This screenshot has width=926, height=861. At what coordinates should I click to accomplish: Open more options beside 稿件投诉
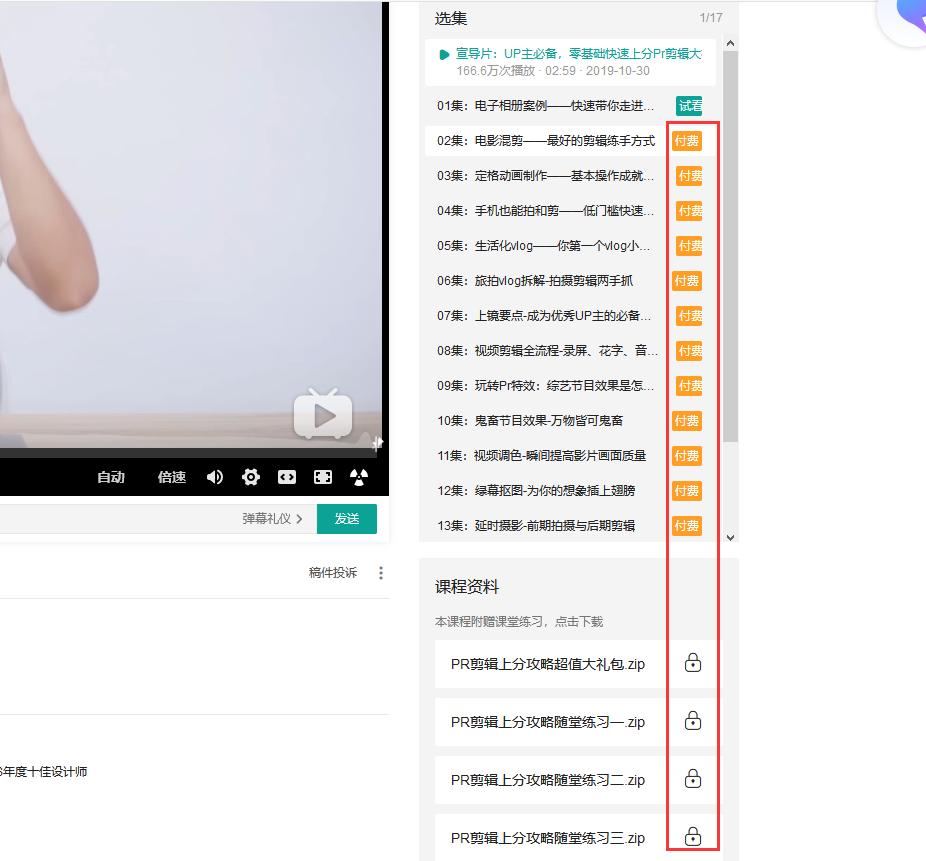pos(381,571)
